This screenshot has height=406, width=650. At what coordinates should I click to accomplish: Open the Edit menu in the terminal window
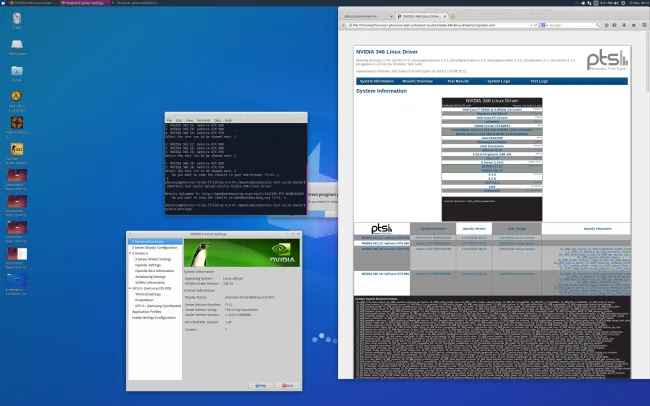(x=179, y=120)
